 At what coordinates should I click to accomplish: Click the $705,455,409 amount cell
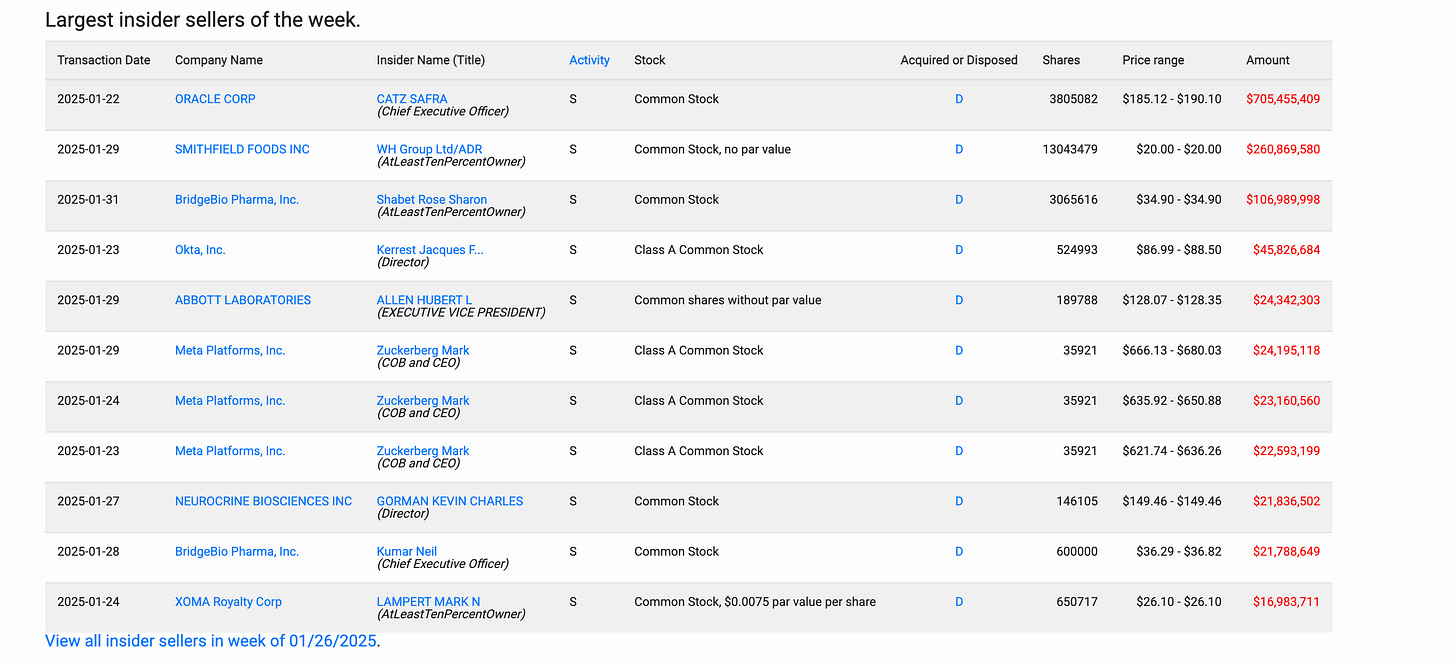click(x=1283, y=99)
